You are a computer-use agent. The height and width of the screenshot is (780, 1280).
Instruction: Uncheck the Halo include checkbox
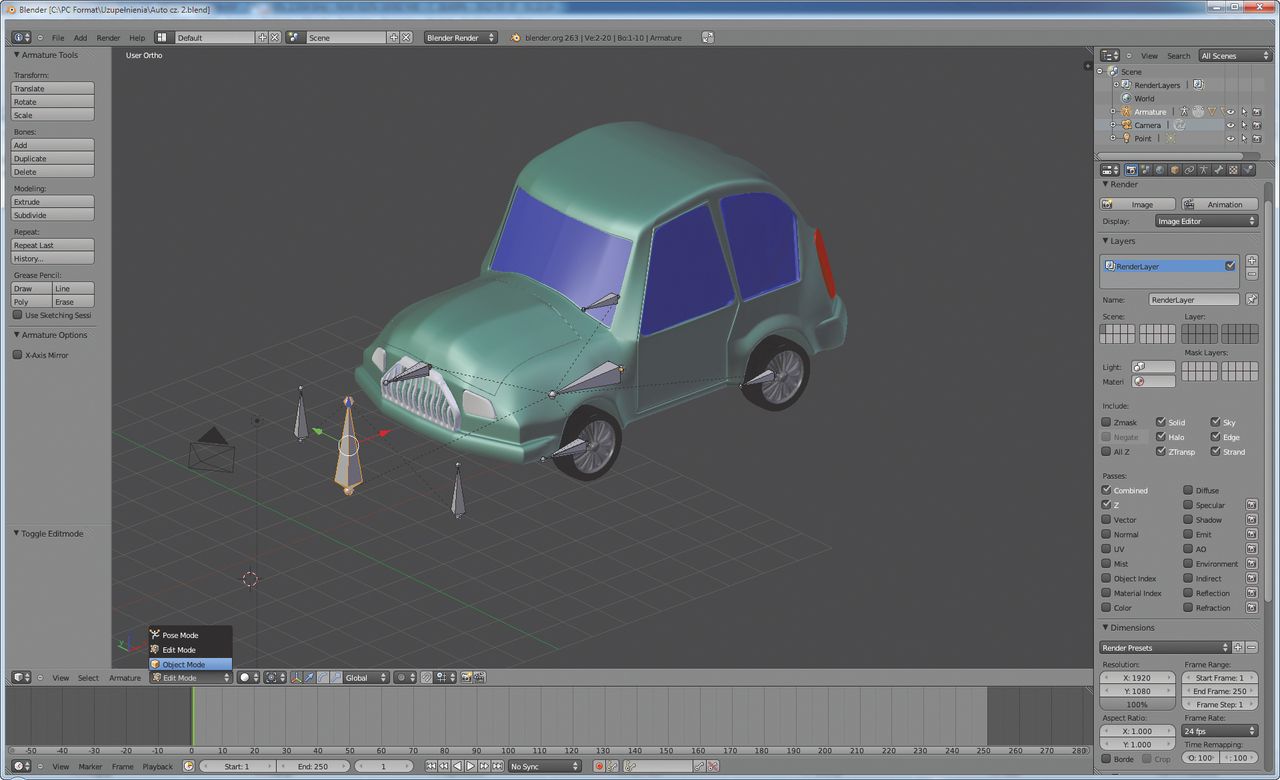pos(1161,437)
